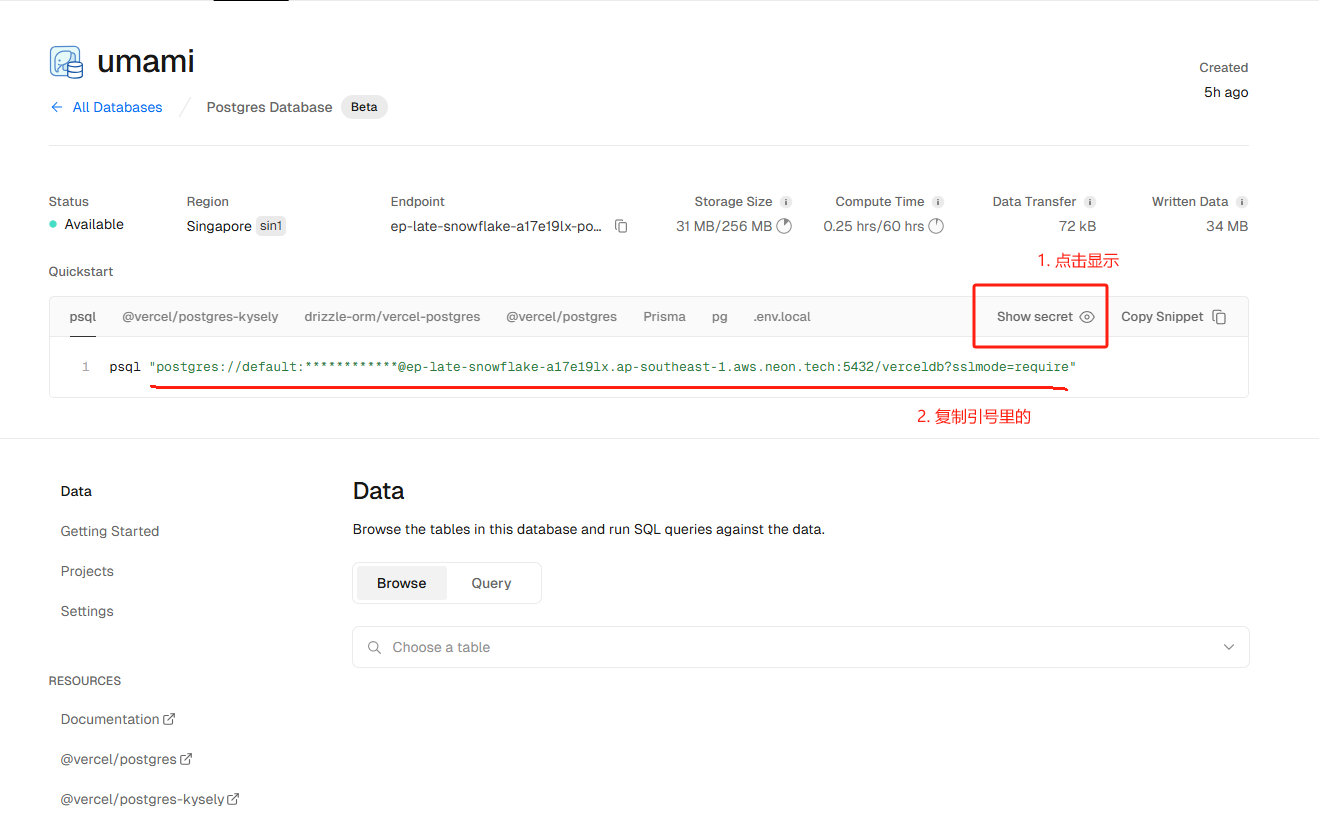Viewport: 1319px width, 832px height.
Task: Click the Postgres Database breadcrumb text
Action: click(x=269, y=107)
